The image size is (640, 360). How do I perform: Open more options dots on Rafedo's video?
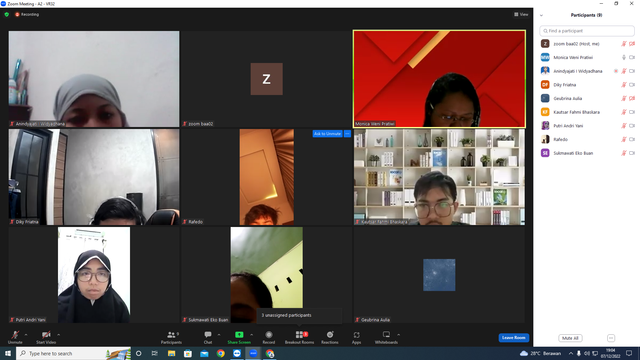(x=347, y=133)
